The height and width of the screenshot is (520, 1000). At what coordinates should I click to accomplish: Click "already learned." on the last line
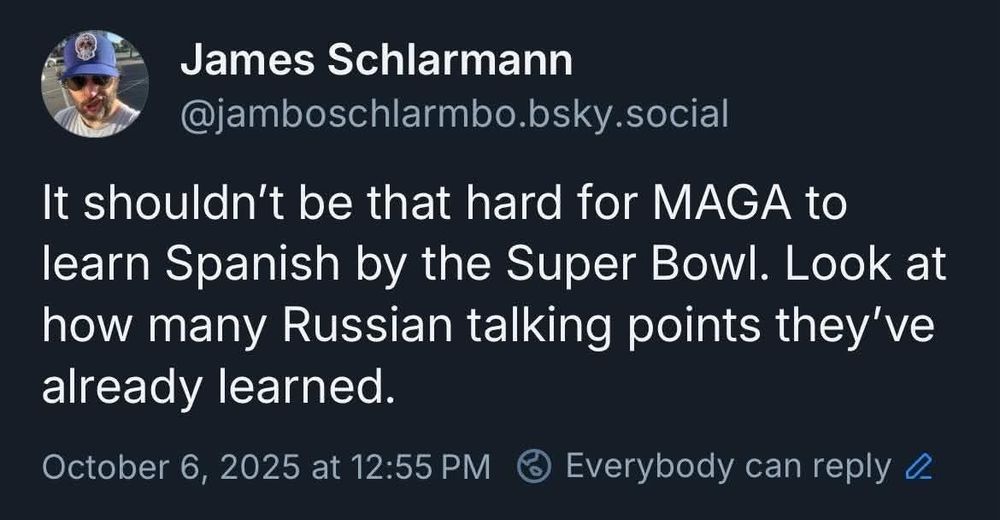[x=212, y=385]
